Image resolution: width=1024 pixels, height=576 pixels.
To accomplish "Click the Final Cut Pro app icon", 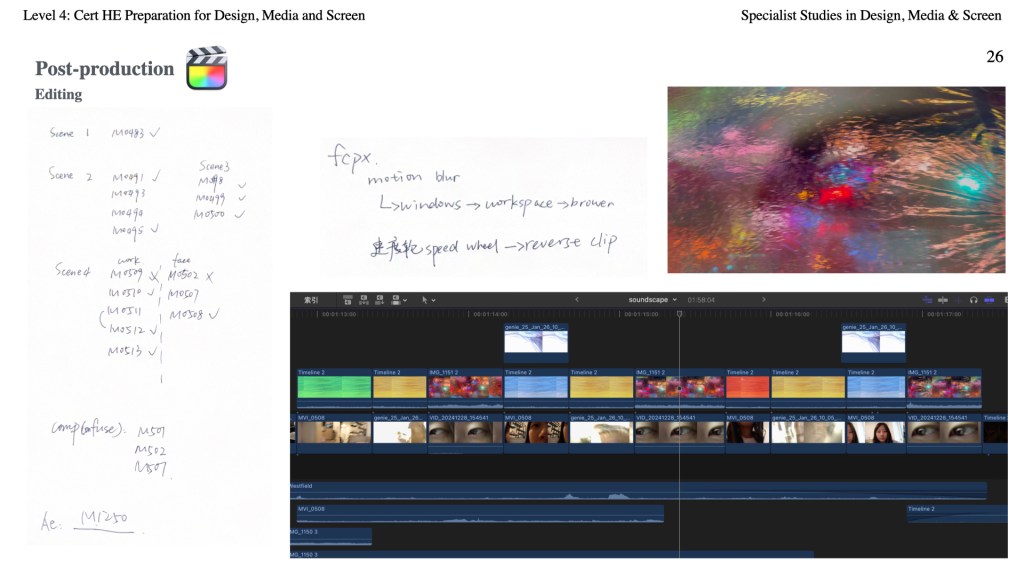I will click(206, 68).
